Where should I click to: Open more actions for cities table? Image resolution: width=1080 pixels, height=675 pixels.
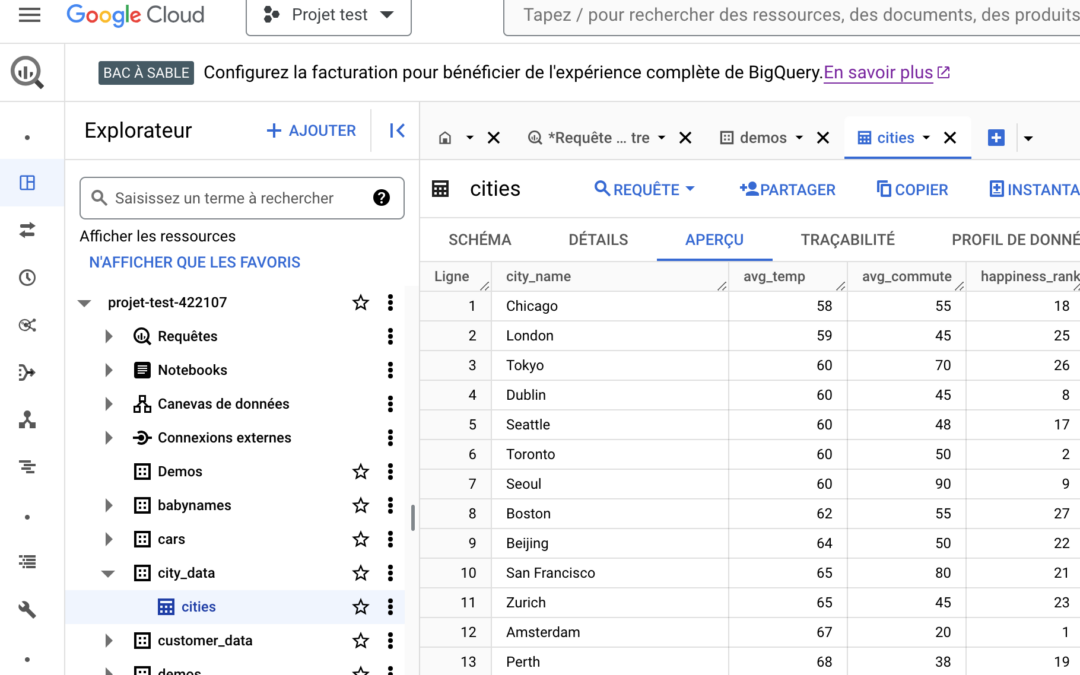click(391, 607)
